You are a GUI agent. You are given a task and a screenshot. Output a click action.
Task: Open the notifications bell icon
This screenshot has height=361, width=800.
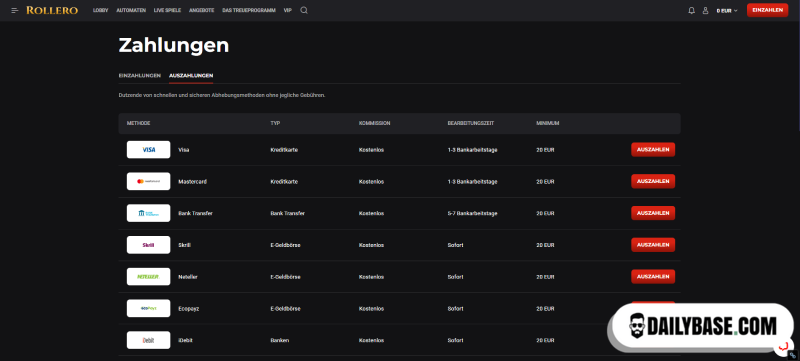pos(692,10)
